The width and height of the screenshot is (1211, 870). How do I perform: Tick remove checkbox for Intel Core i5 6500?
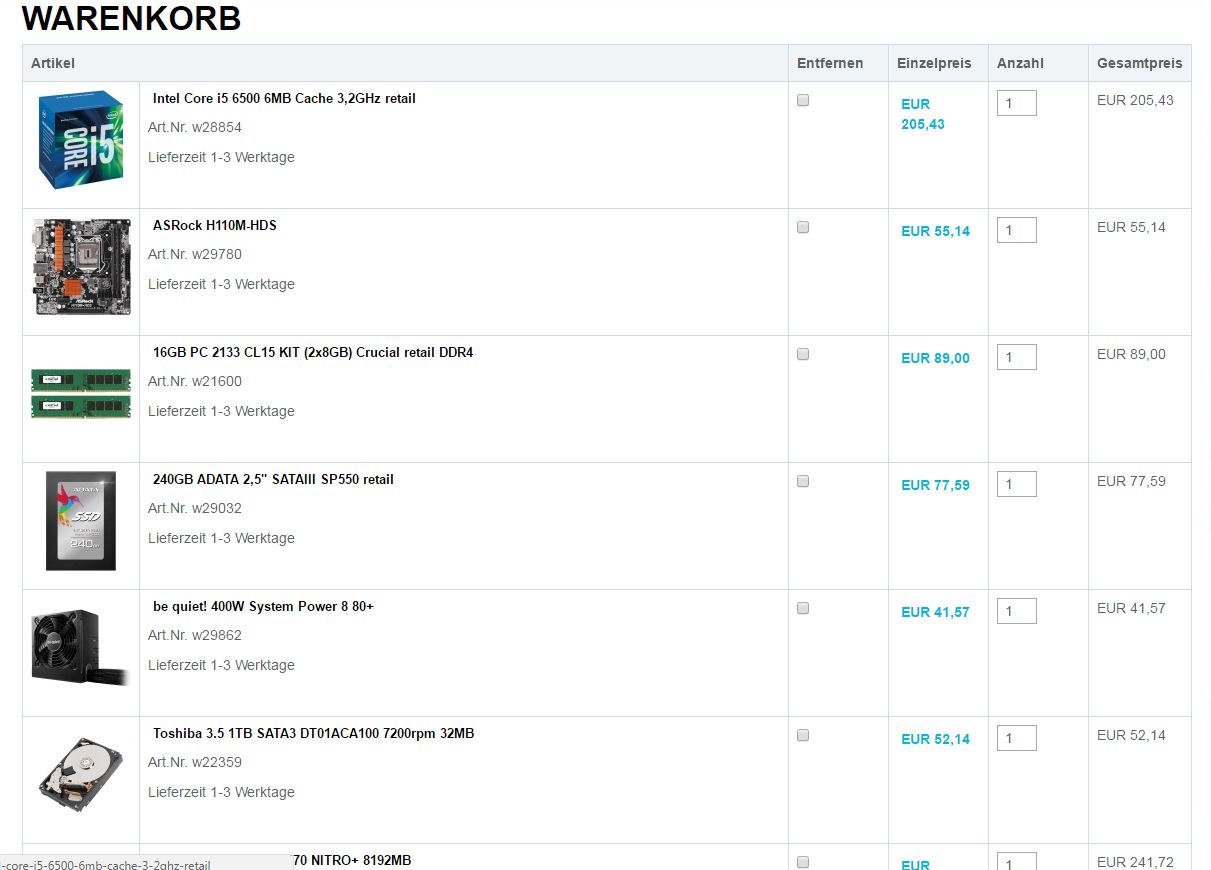coord(803,100)
